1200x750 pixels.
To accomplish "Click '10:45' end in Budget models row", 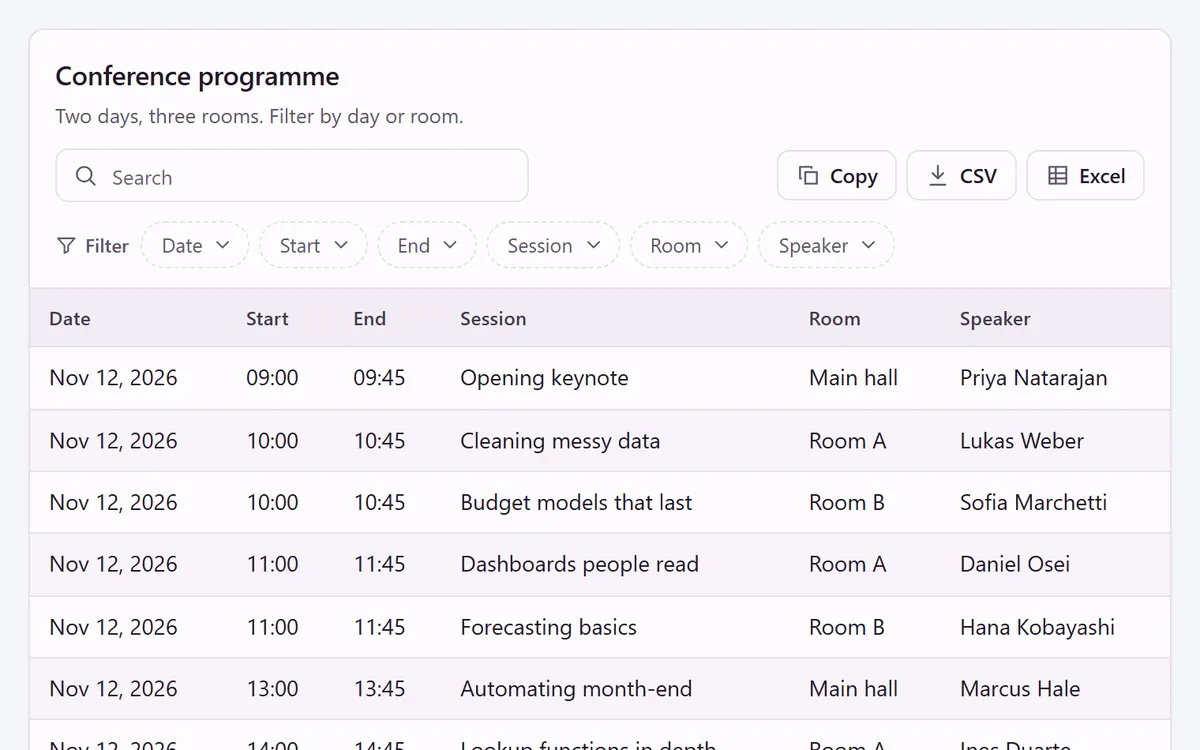I will tap(379, 503).
